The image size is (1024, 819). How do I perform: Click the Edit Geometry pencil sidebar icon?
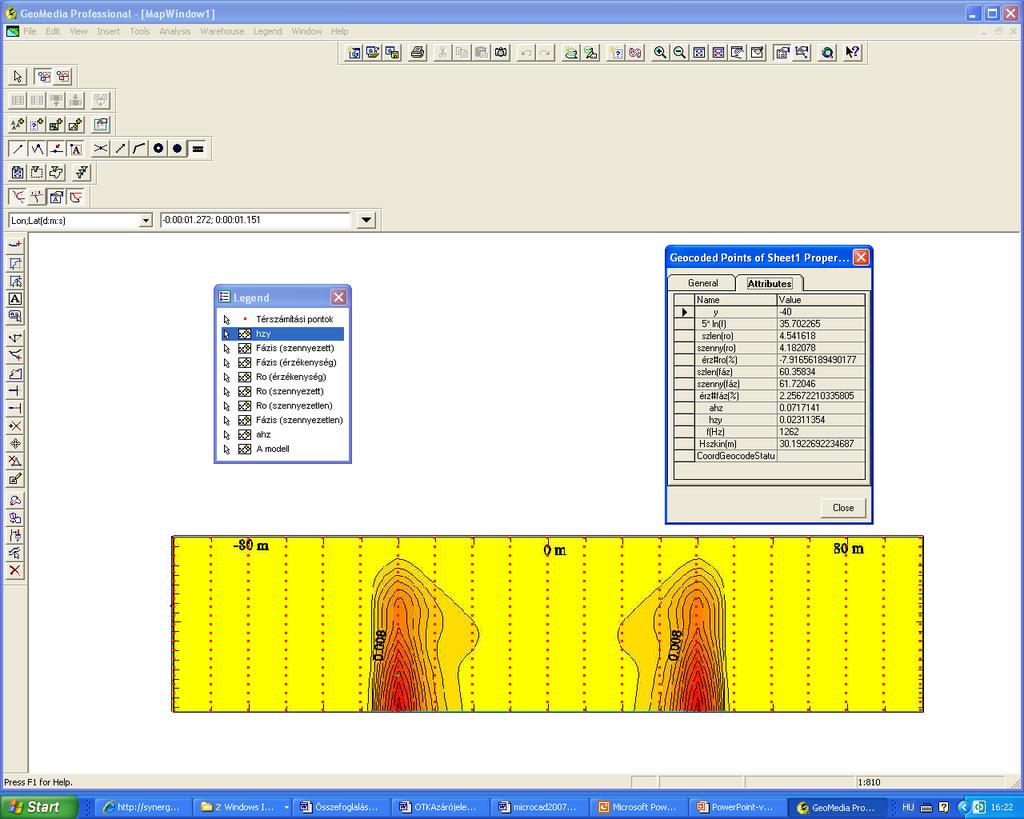pos(15,480)
